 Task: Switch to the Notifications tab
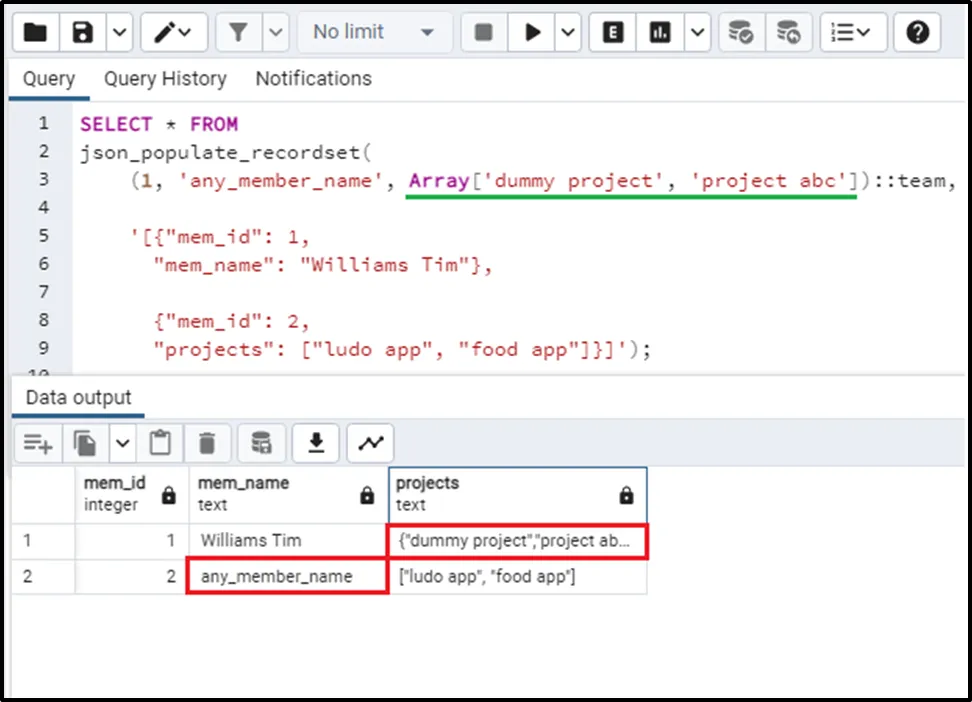(313, 79)
